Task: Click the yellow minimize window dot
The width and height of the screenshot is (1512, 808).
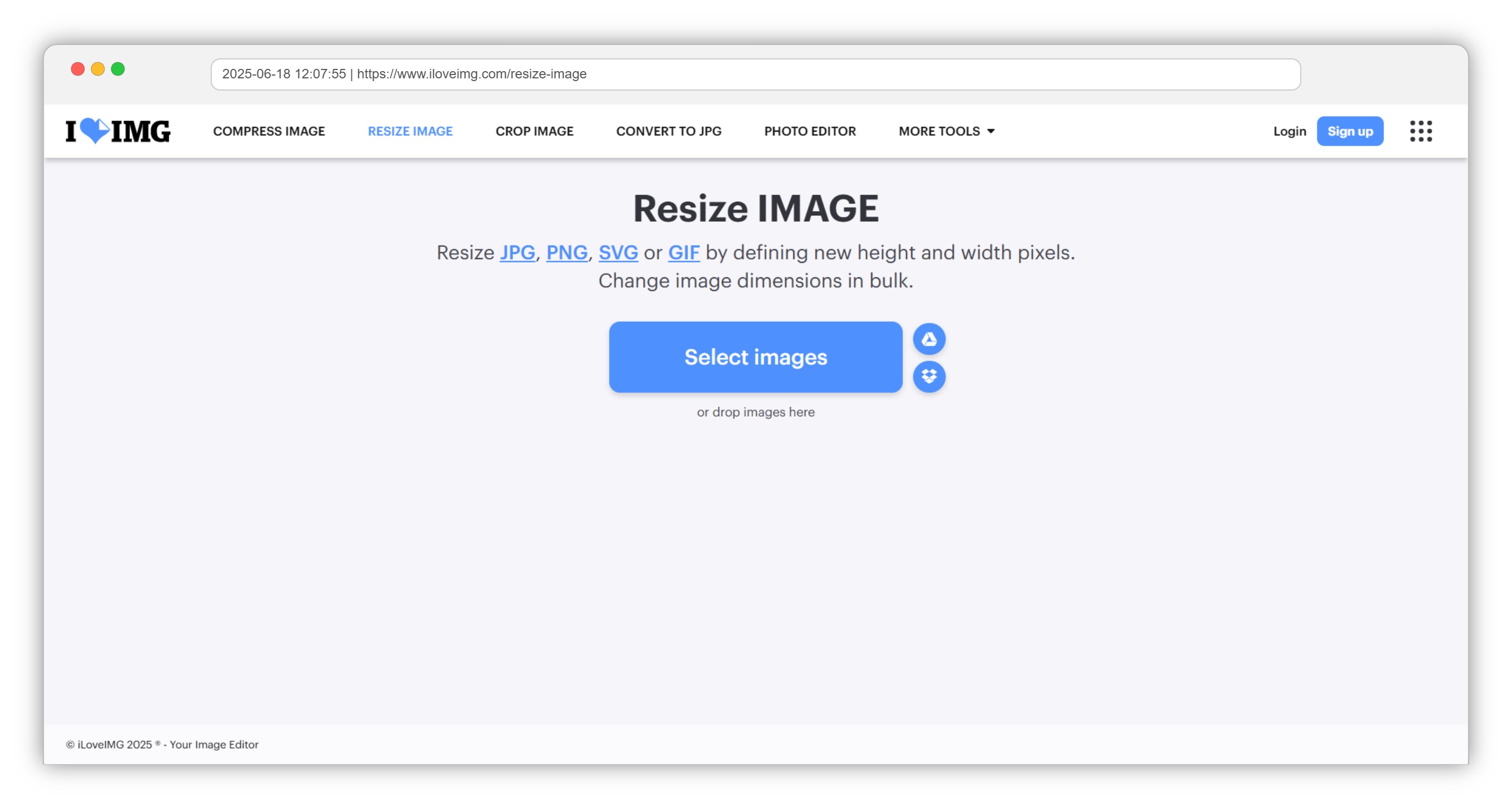Action: [x=97, y=69]
